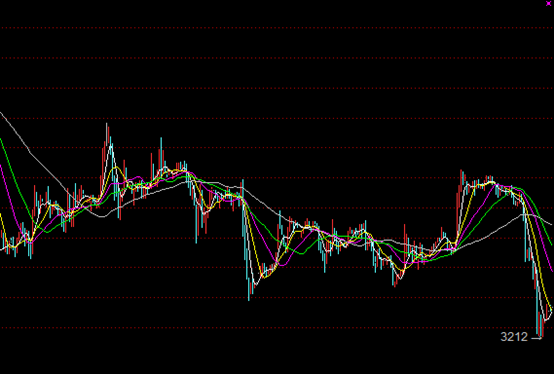
Task: Click the topmost dotted red gridline
Action: point(277,28)
